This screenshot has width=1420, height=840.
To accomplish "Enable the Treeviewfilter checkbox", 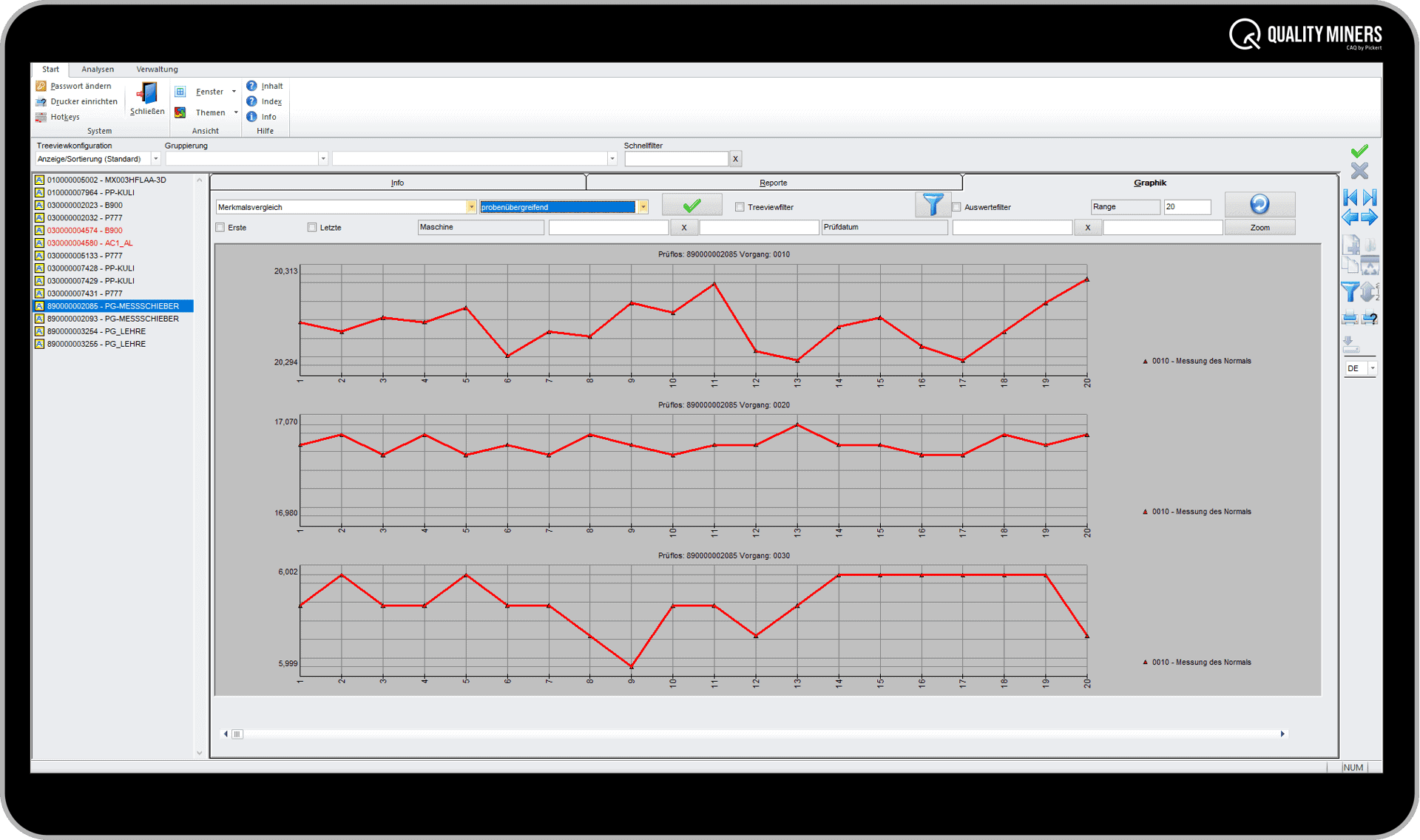I will point(740,207).
